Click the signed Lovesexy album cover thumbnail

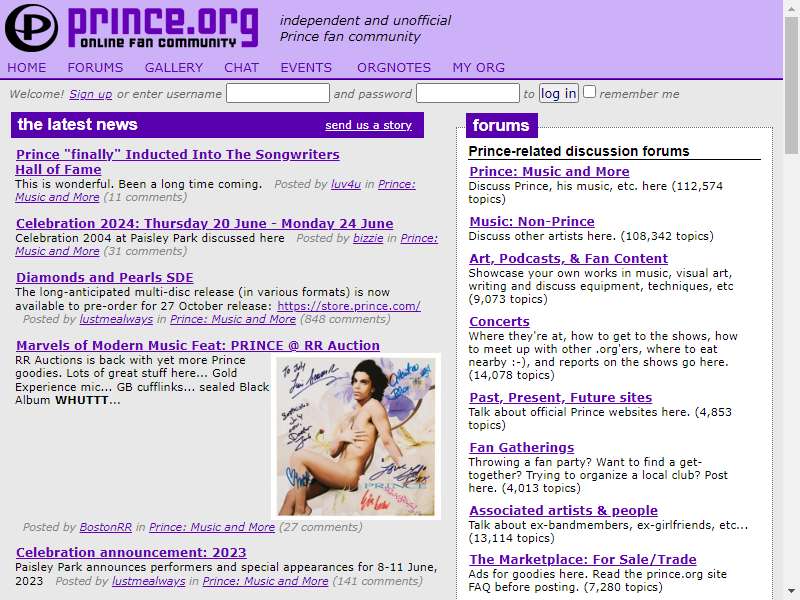point(356,436)
